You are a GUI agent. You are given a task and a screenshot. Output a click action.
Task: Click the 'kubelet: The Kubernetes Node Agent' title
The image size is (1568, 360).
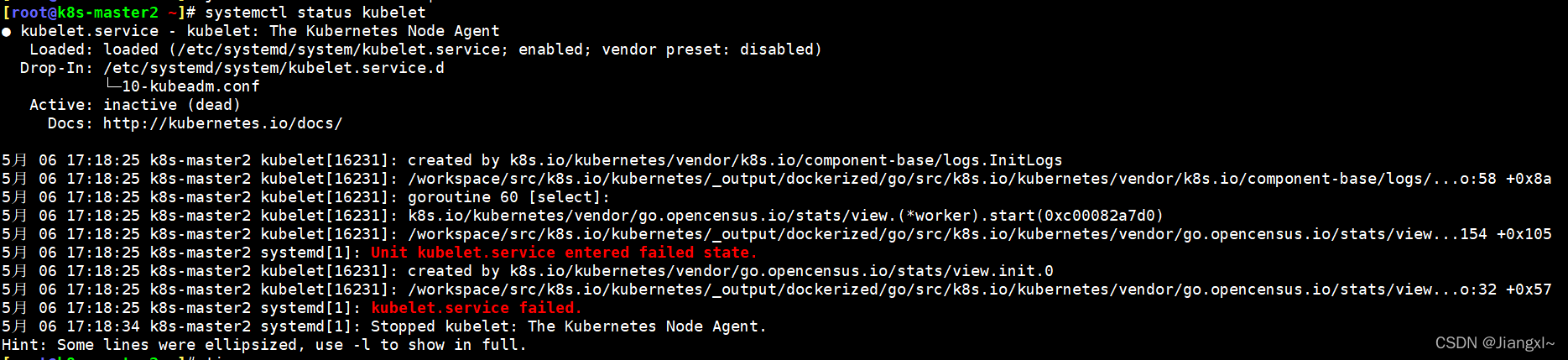coord(343,31)
